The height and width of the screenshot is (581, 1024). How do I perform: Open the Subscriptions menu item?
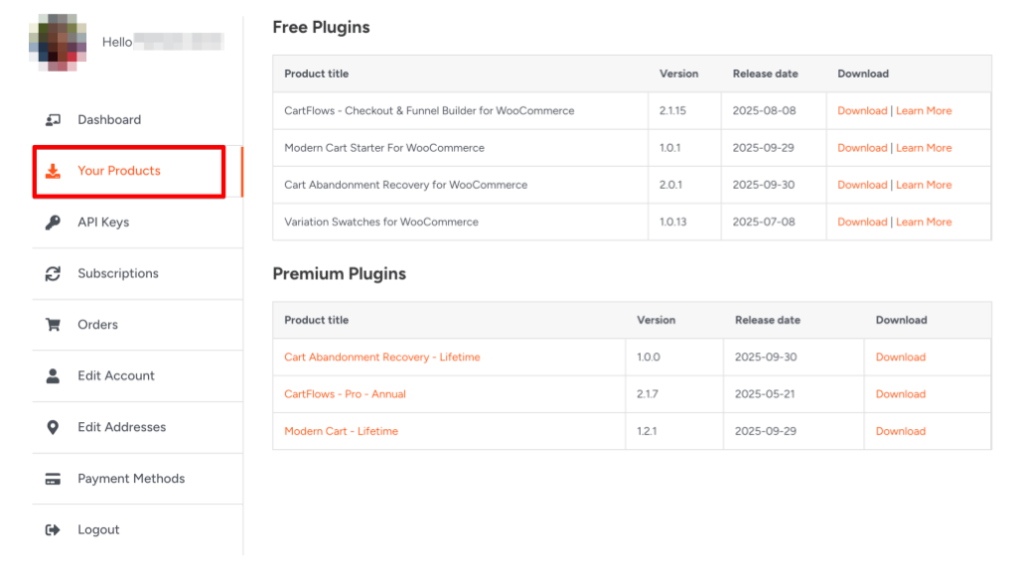pos(118,273)
